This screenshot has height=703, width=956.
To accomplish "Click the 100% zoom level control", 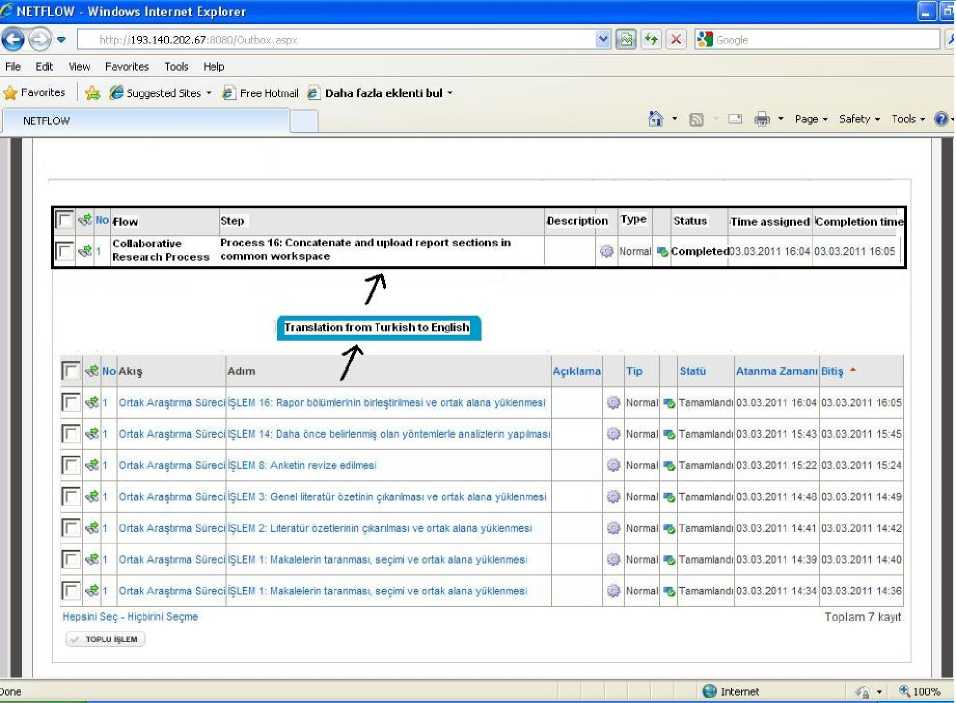I will coord(920,692).
